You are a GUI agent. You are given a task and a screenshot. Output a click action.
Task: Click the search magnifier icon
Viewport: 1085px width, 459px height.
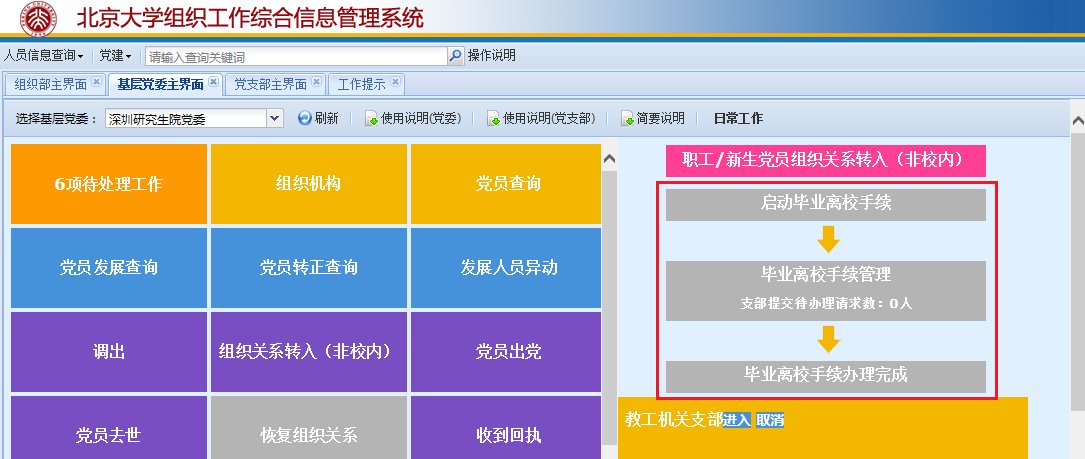click(x=456, y=56)
